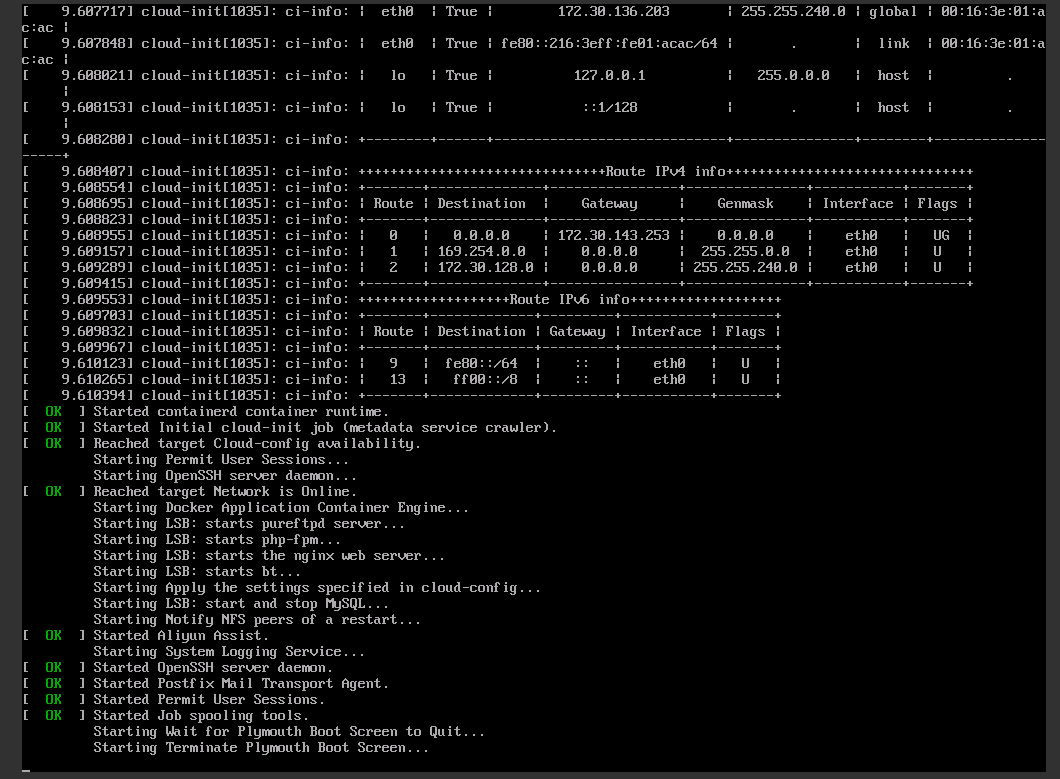Select the start and stop MySQL line

(x=241, y=603)
